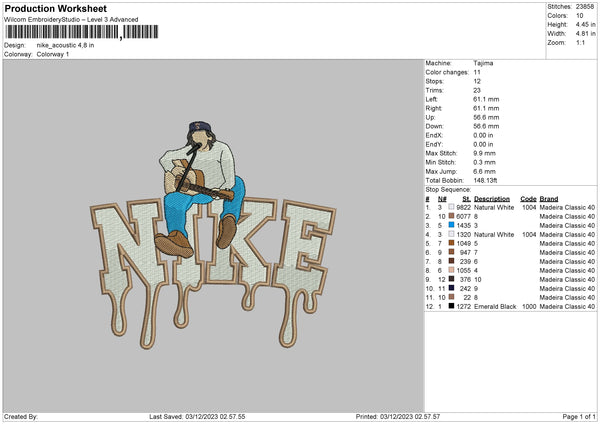The image size is (600, 424).
Task: Select the navy swatch in stop row 10
Action: (x=451, y=288)
